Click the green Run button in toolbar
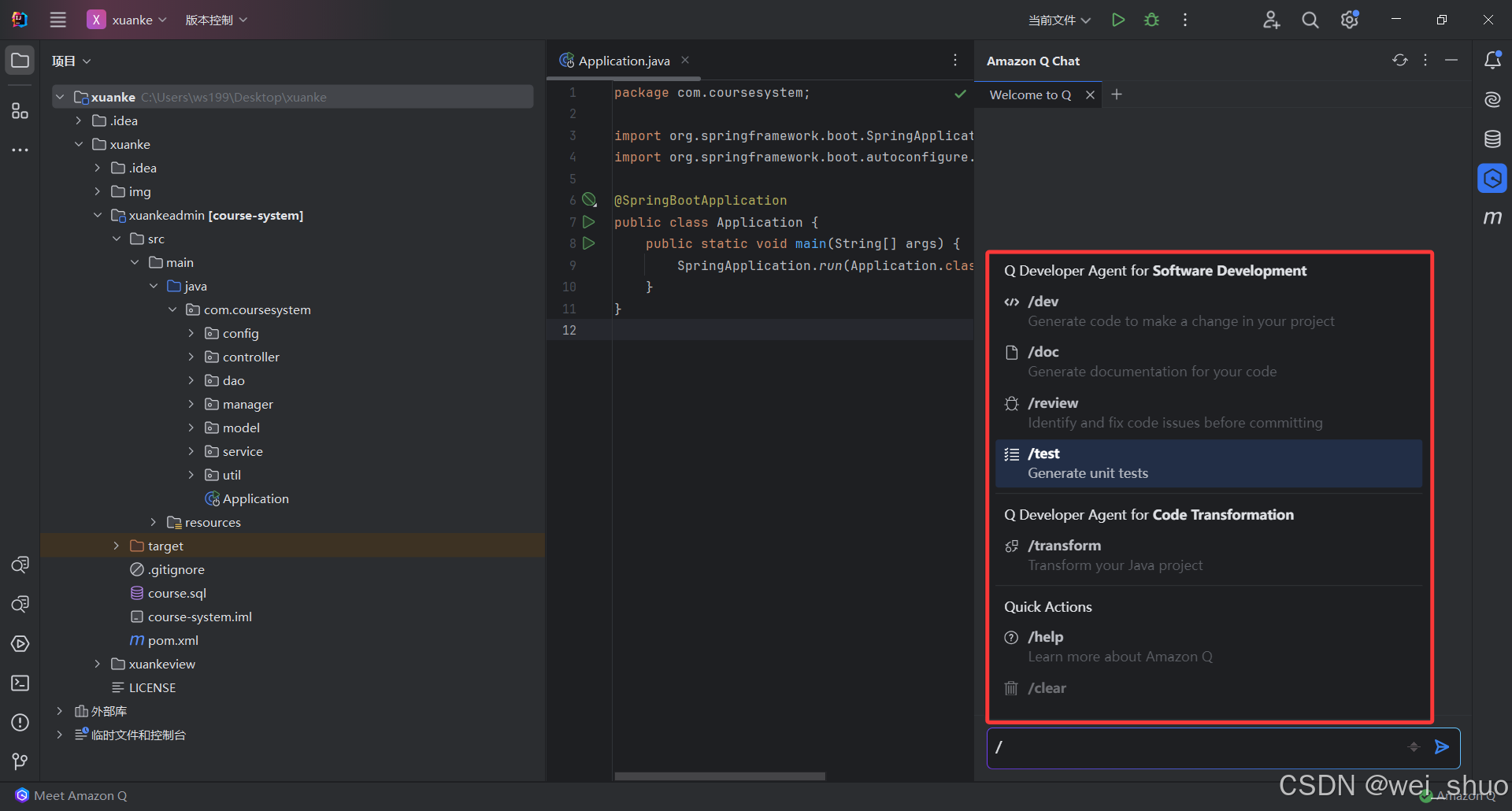 click(x=1117, y=20)
